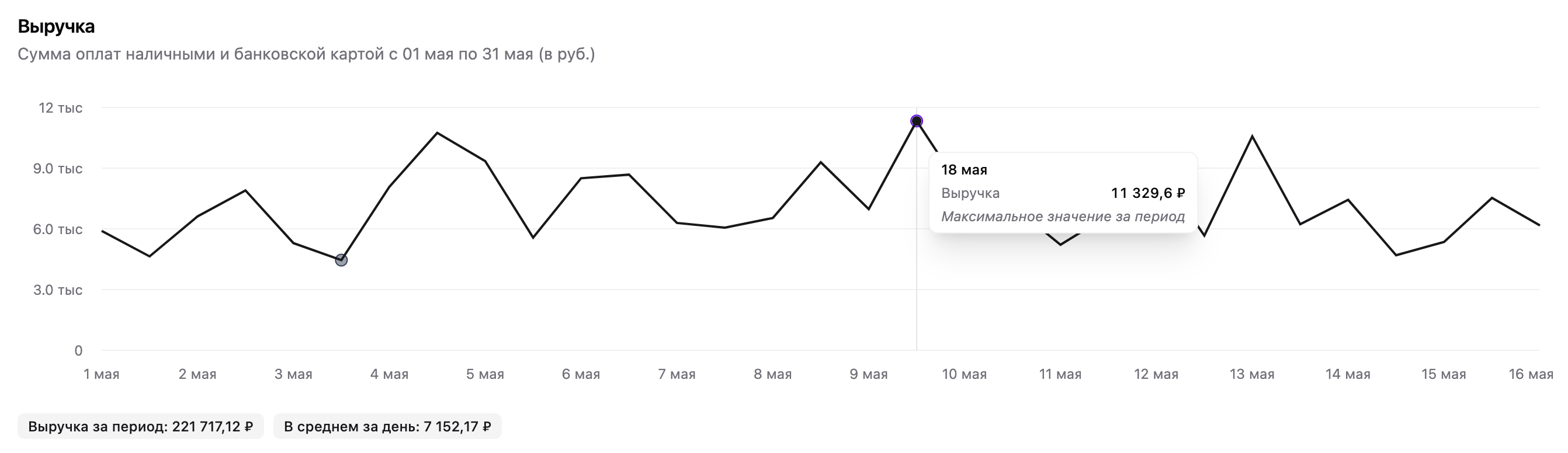Image resolution: width=1568 pixels, height=453 pixels.
Task: Click the "12 тыс" y-axis label
Action: tap(60, 108)
